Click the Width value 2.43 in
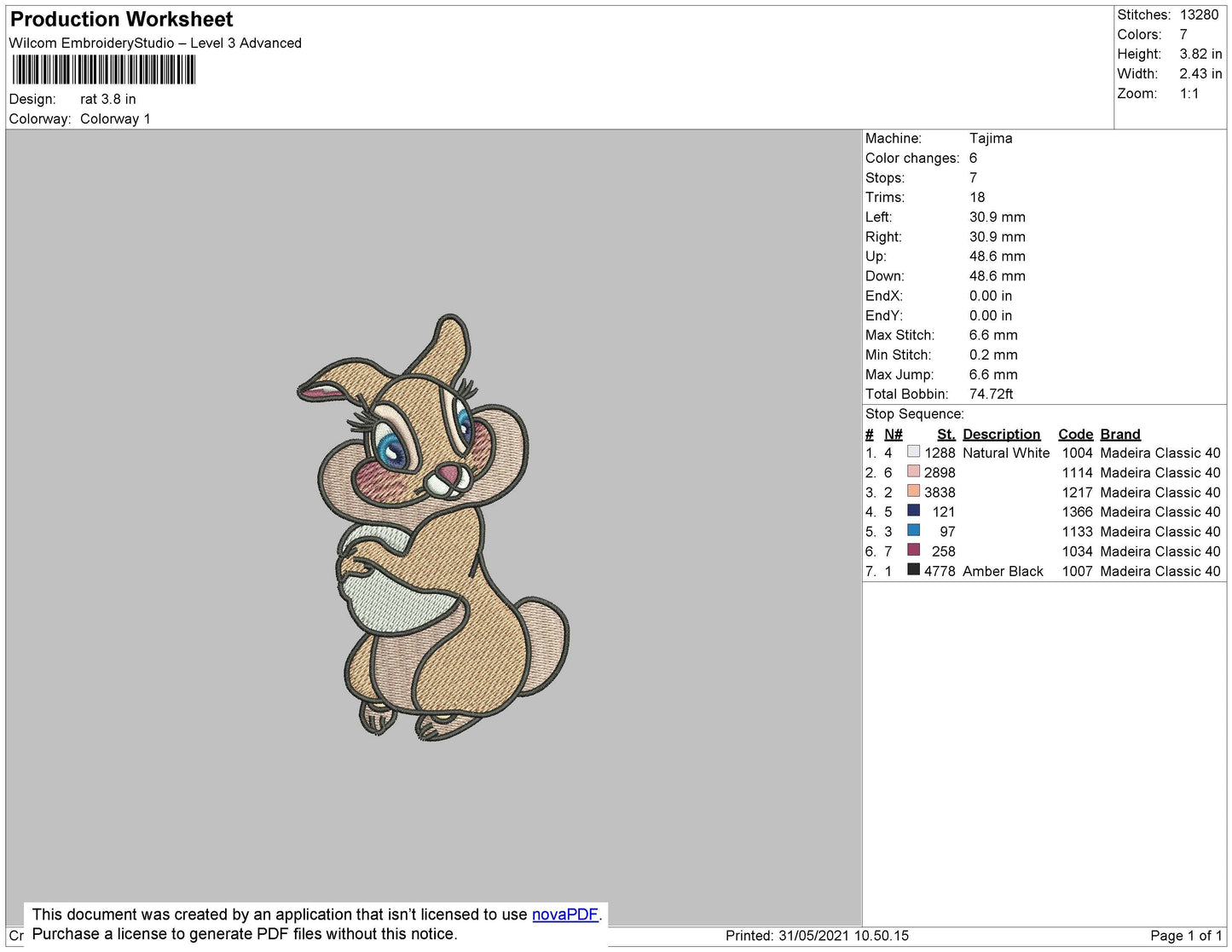 [1200, 73]
